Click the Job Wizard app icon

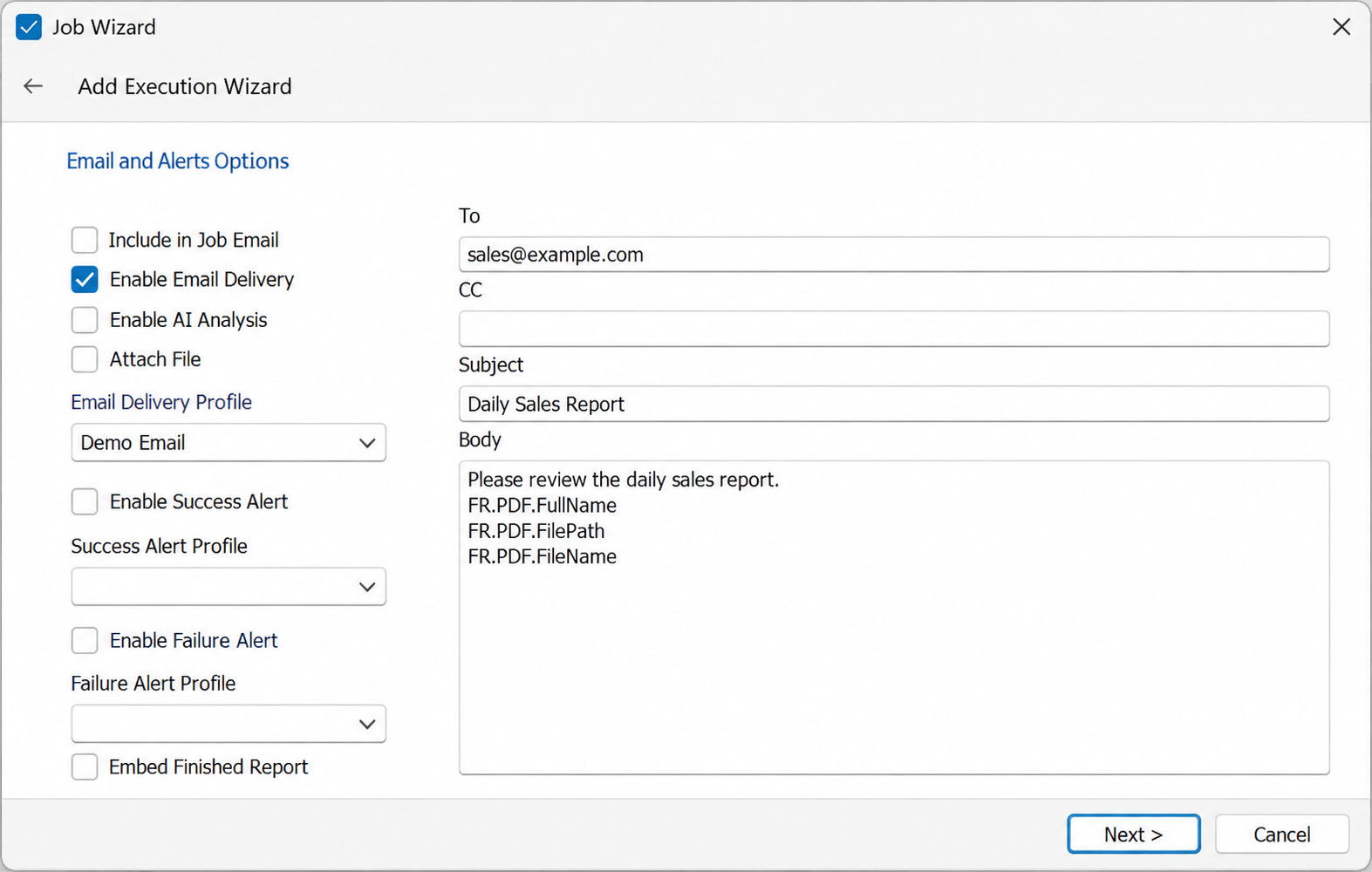coord(29,27)
